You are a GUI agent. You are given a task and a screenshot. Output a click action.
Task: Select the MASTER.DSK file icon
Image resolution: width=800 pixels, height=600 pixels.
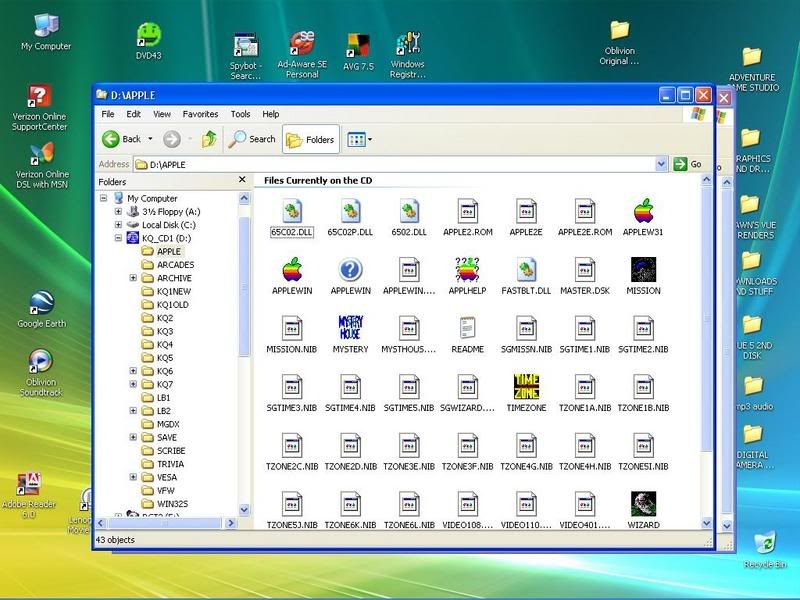(x=585, y=269)
